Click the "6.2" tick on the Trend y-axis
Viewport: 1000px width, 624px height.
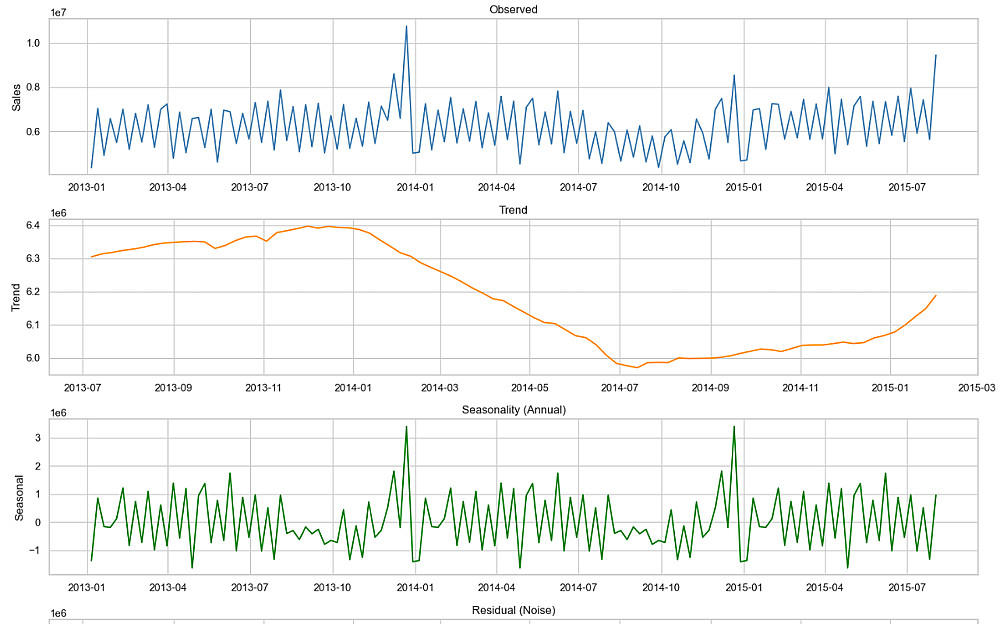(x=33, y=292)
